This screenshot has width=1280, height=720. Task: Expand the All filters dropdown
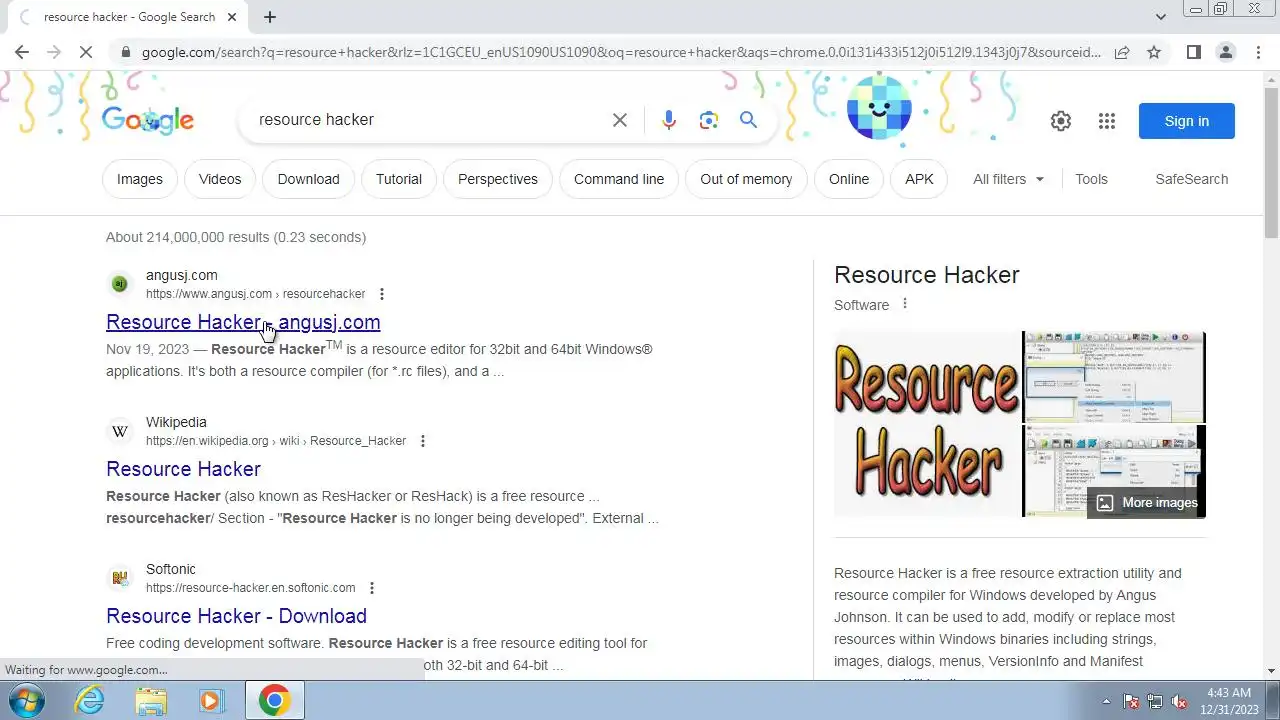point(1008,179)
